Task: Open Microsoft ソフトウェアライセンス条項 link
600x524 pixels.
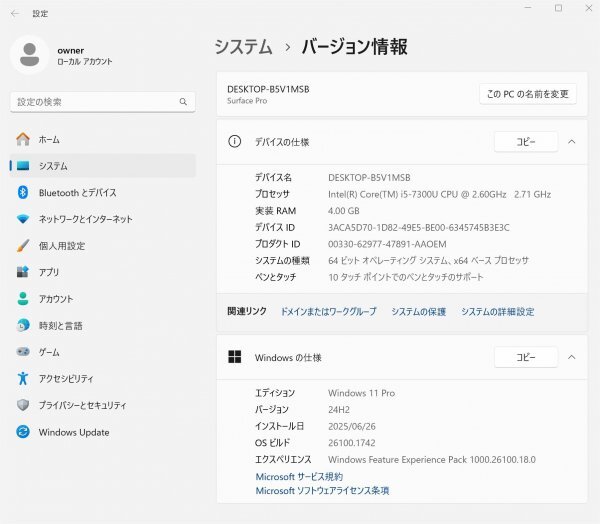Action: pos(322,490)
